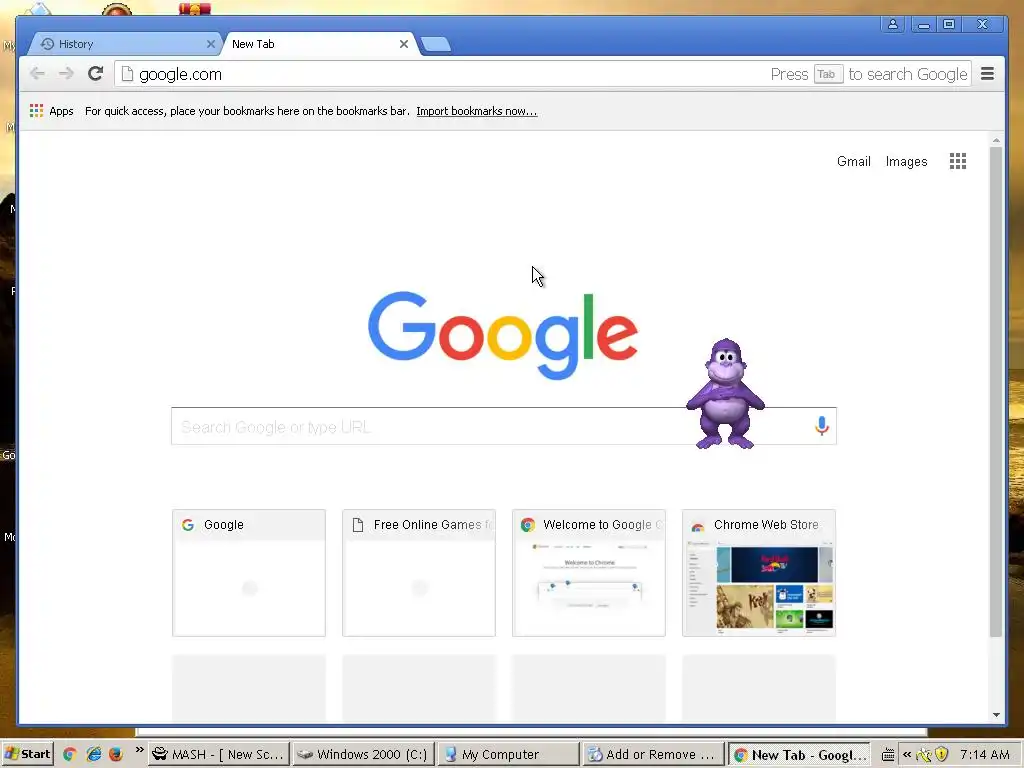This screenshot has width=1024, height=768.
Task: Click the page scrollbar down arrow
Action: [x=996, y=714]
